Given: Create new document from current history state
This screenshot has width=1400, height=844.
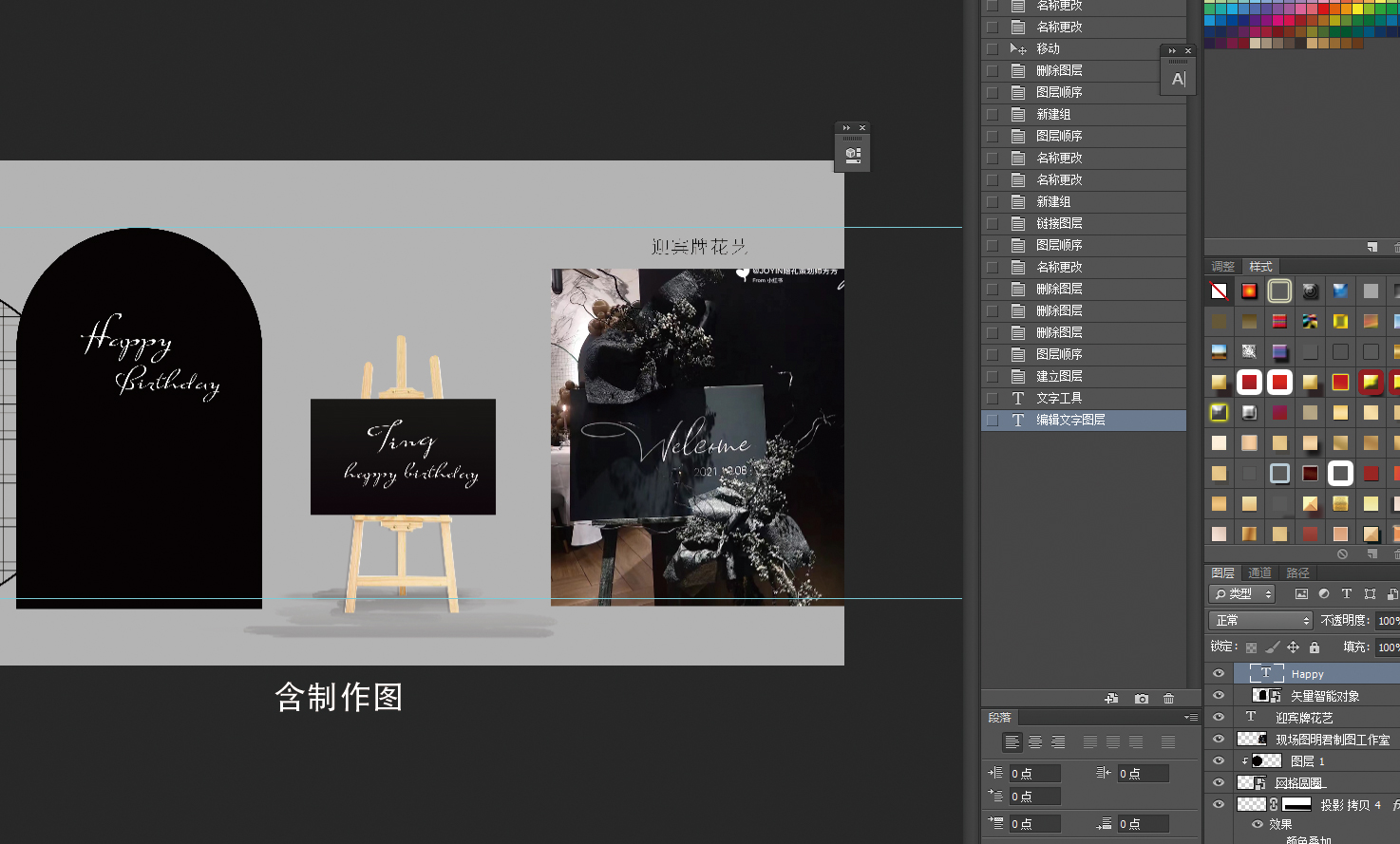Looking at the screenshot, I should tap(1111, 699).
